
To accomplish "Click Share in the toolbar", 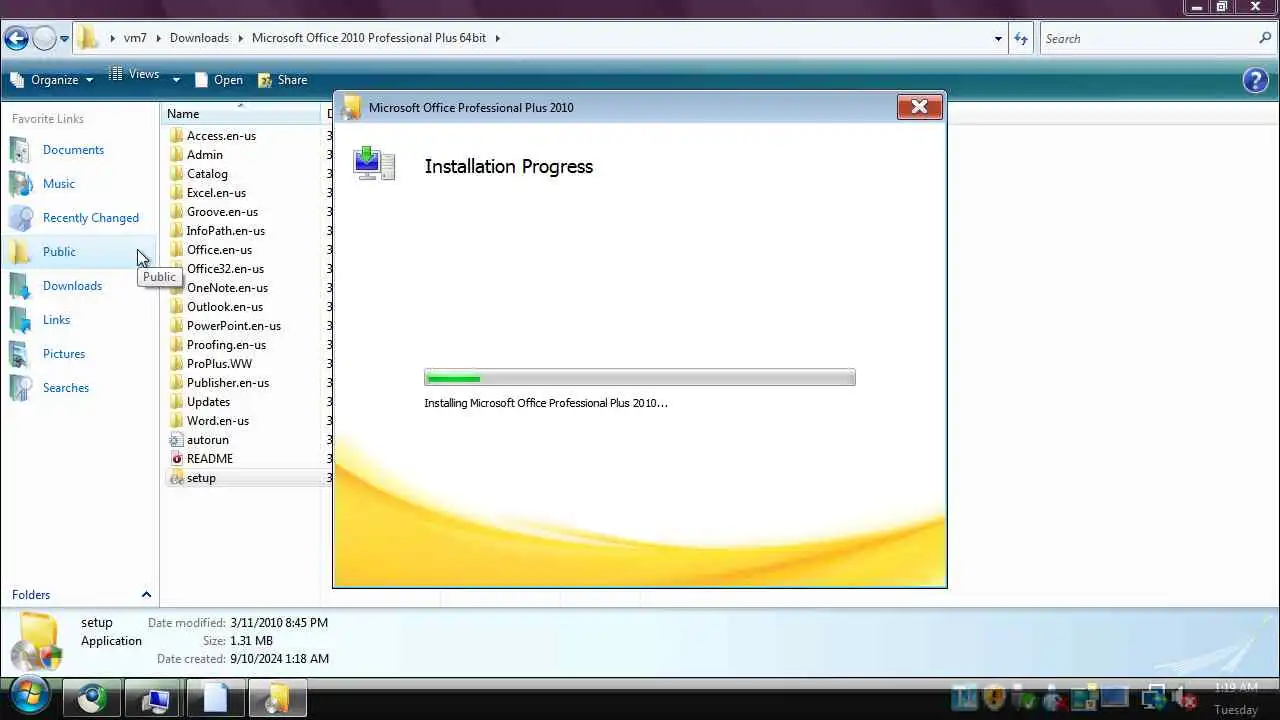I will [x=283, y=80].
